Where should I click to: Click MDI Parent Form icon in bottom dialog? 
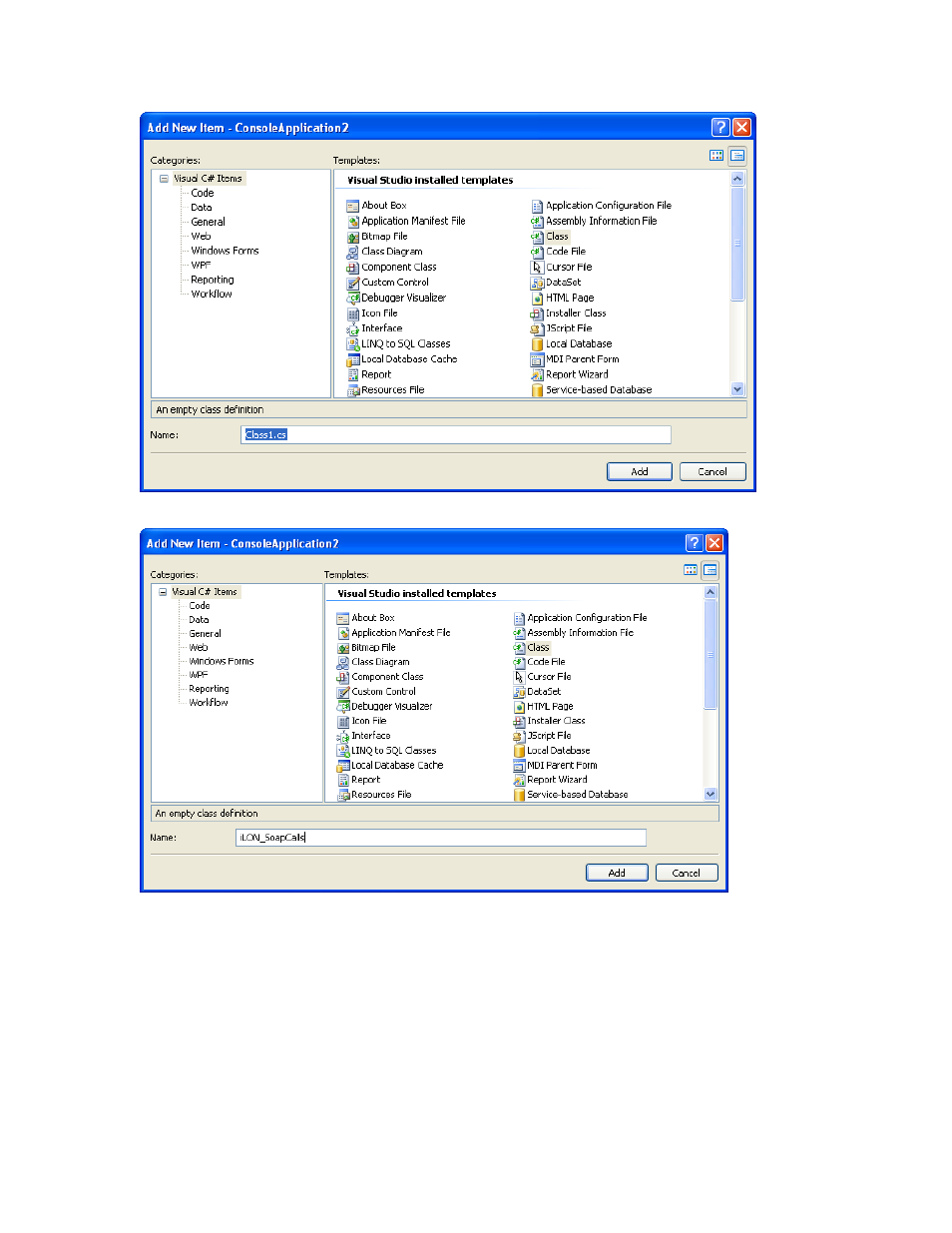click(x=519, y=766)
